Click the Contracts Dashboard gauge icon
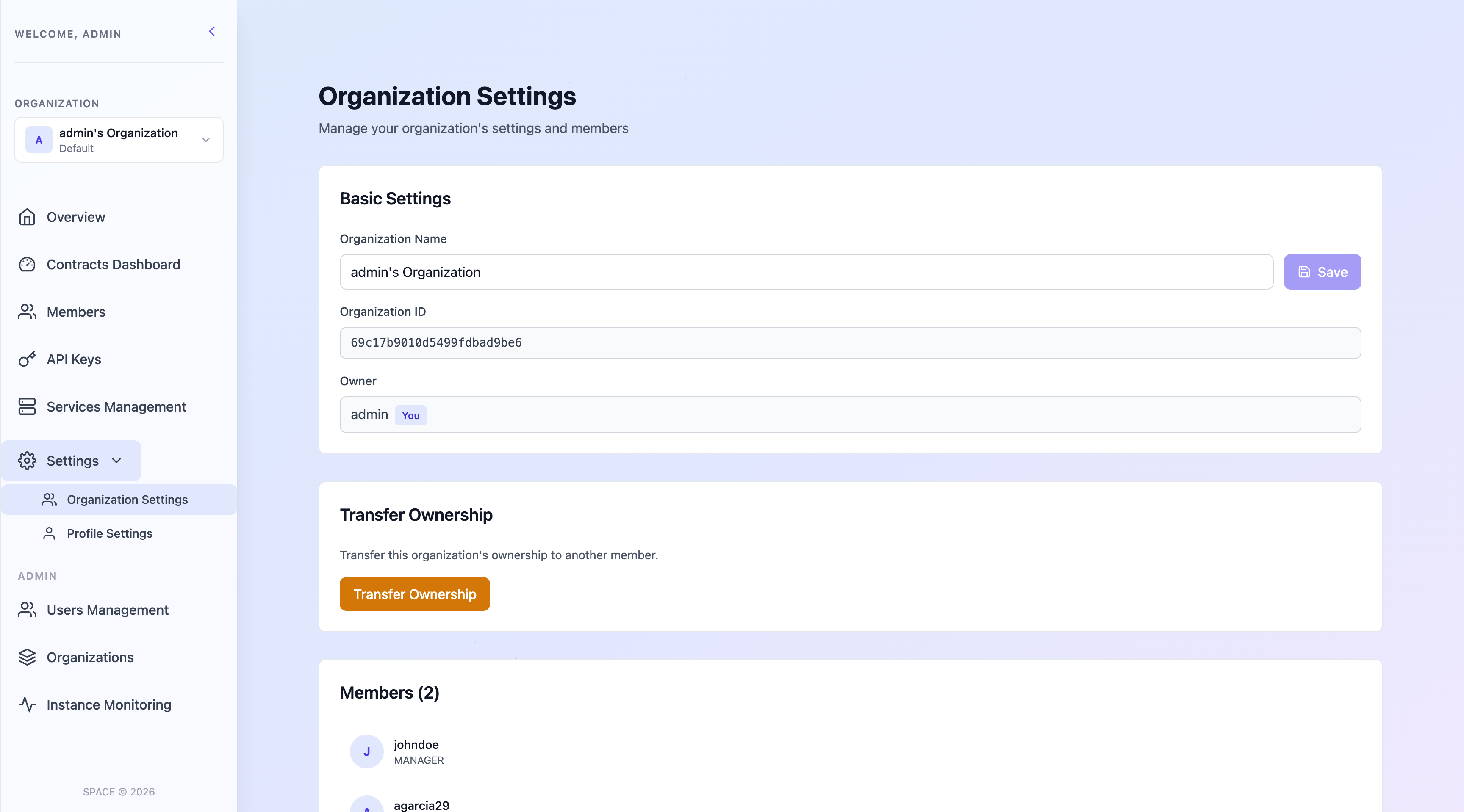 pyautogui.click(x=27, y=265)
